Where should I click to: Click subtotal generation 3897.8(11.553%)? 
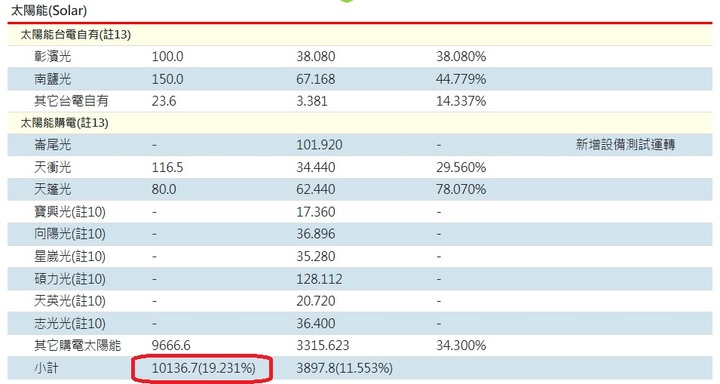pyautogui.click(x=344, y=368)
